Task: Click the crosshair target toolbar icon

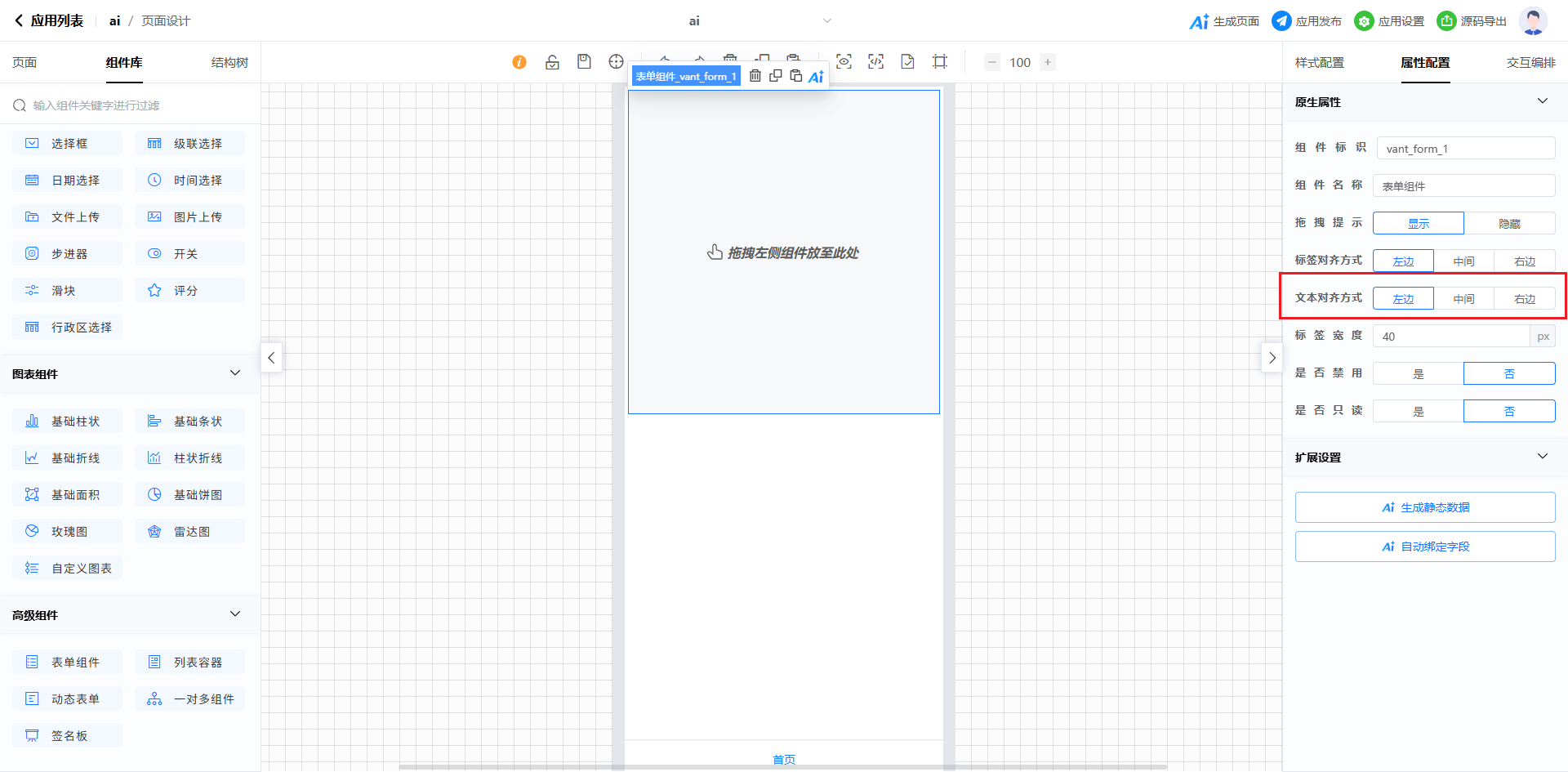Action: tap(616, 62)
